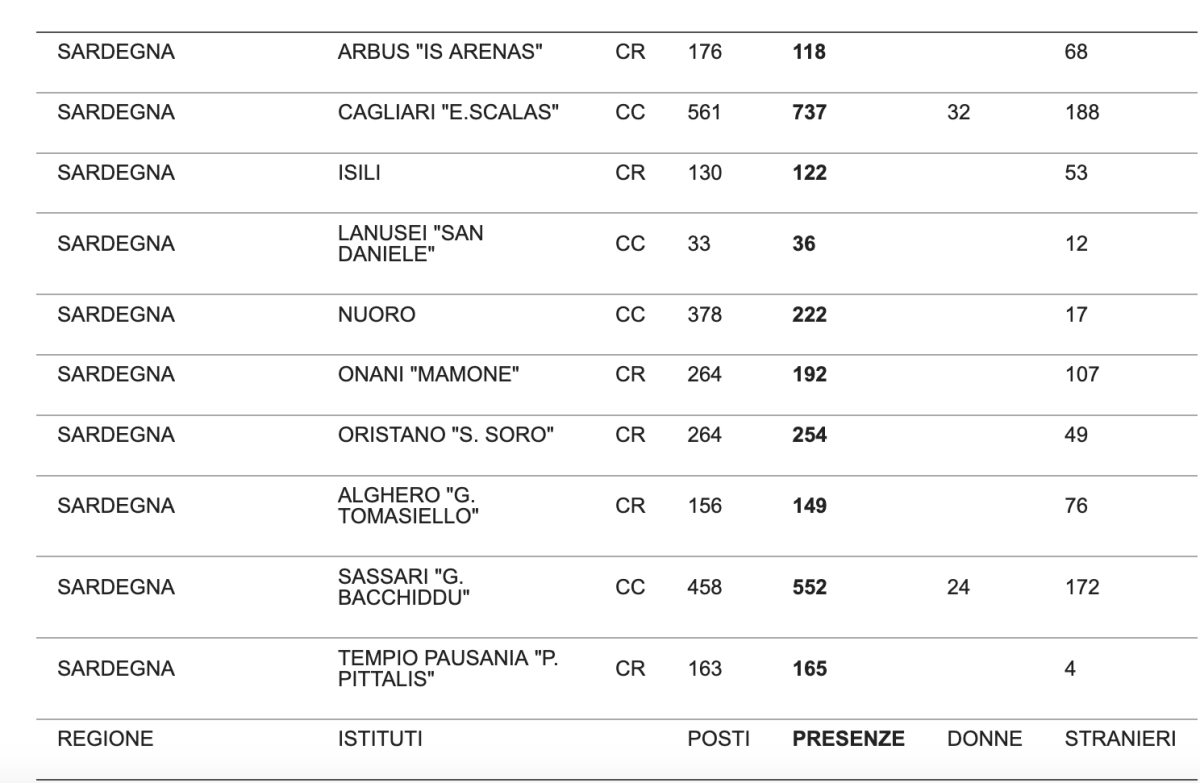
Task: Click the PRESENZE column label
Action: pos(848,740)
